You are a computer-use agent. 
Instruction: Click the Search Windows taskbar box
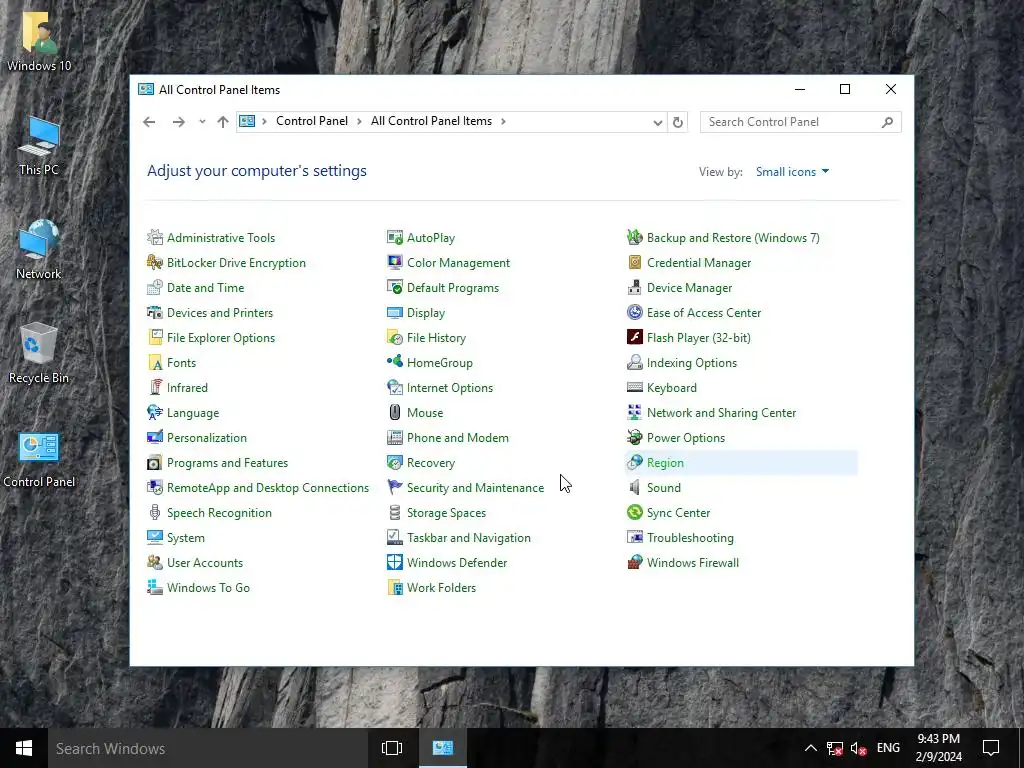[x=207, y=748]
